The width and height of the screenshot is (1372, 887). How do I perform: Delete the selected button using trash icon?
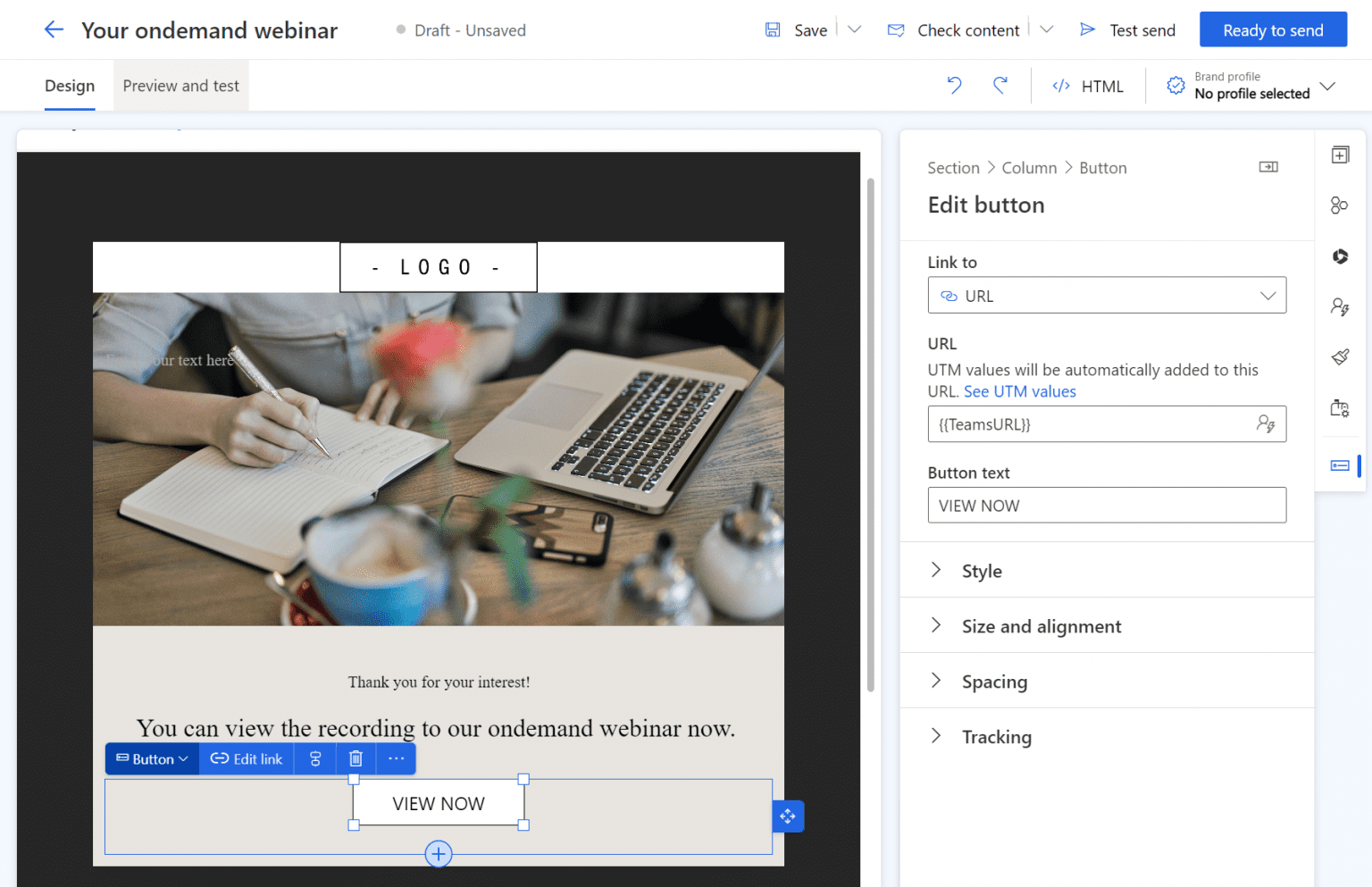coord(356,758)
